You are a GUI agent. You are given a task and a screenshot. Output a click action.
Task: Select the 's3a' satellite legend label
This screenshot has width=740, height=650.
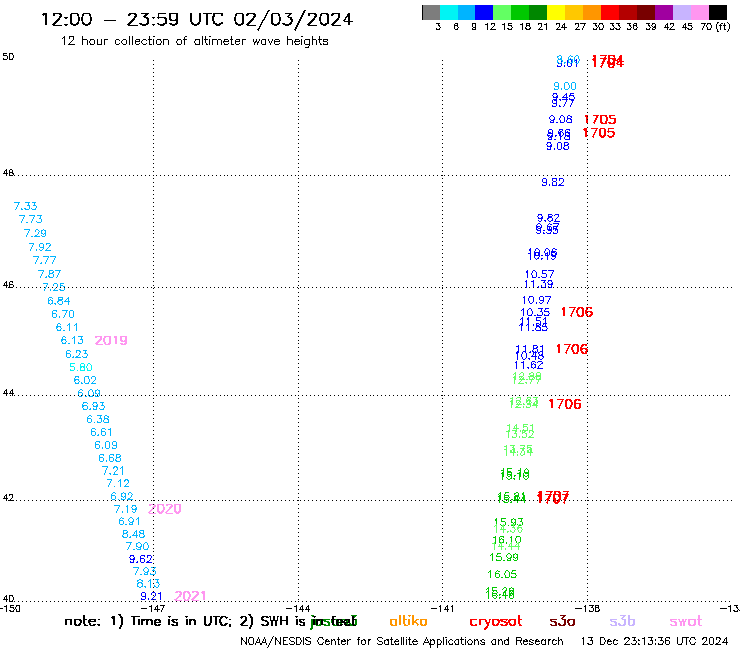[562, 621]
